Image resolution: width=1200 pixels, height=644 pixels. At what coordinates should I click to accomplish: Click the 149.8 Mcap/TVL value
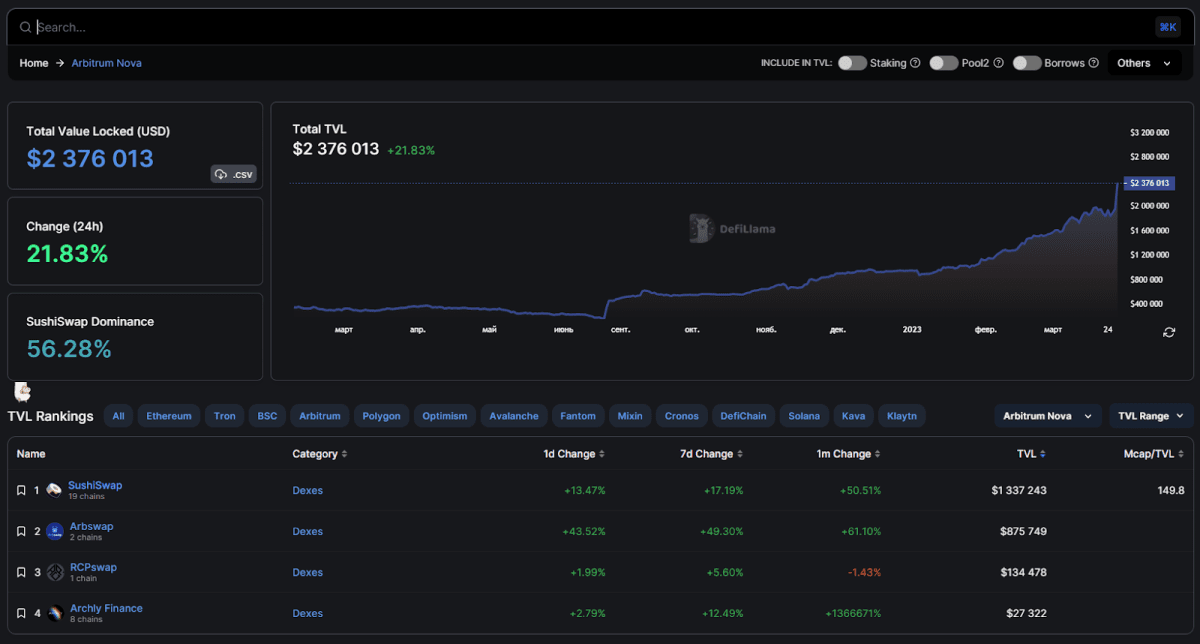click(1171, 490)
